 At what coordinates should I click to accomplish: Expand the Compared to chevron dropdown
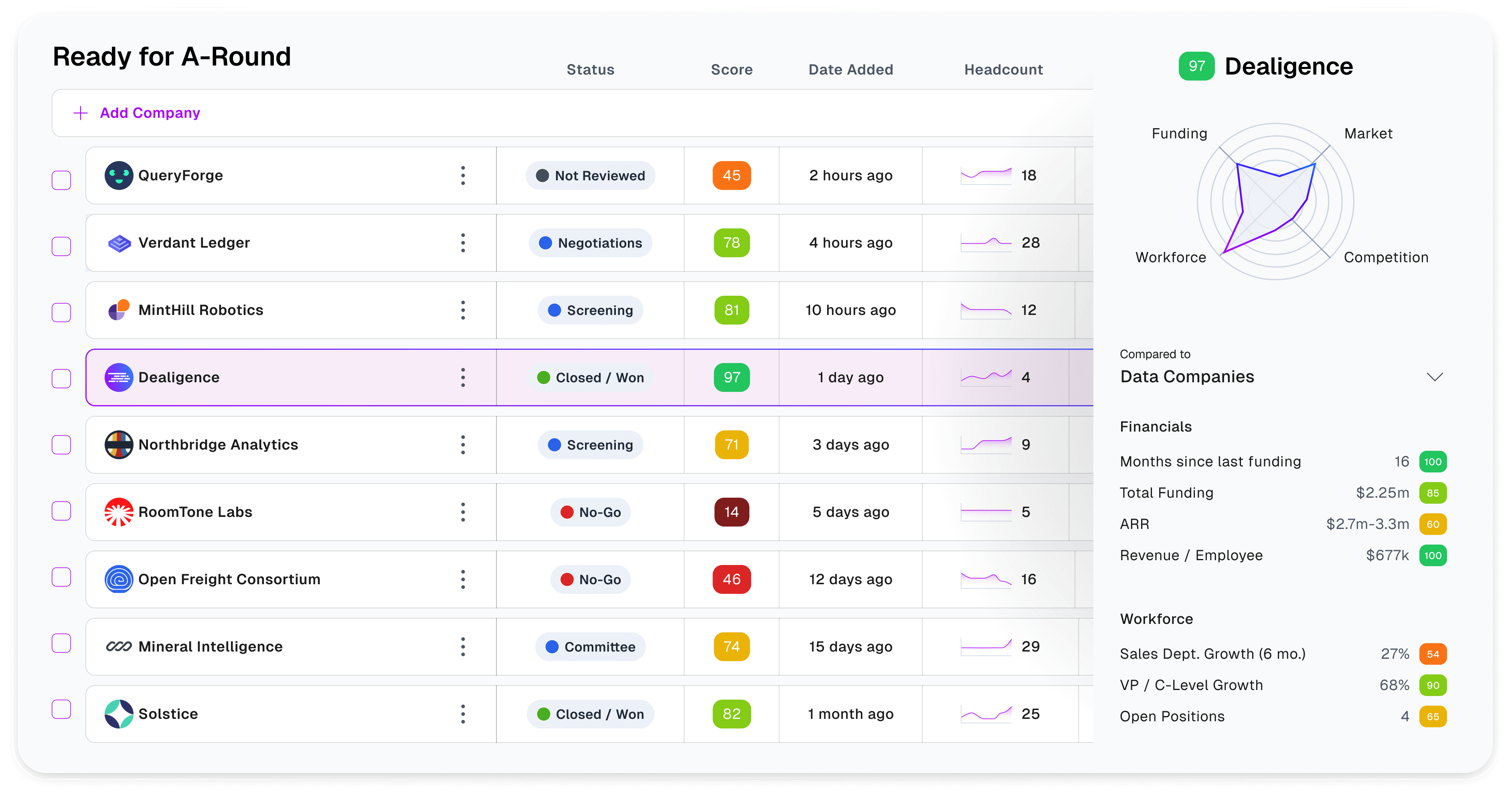point(1435,377)
